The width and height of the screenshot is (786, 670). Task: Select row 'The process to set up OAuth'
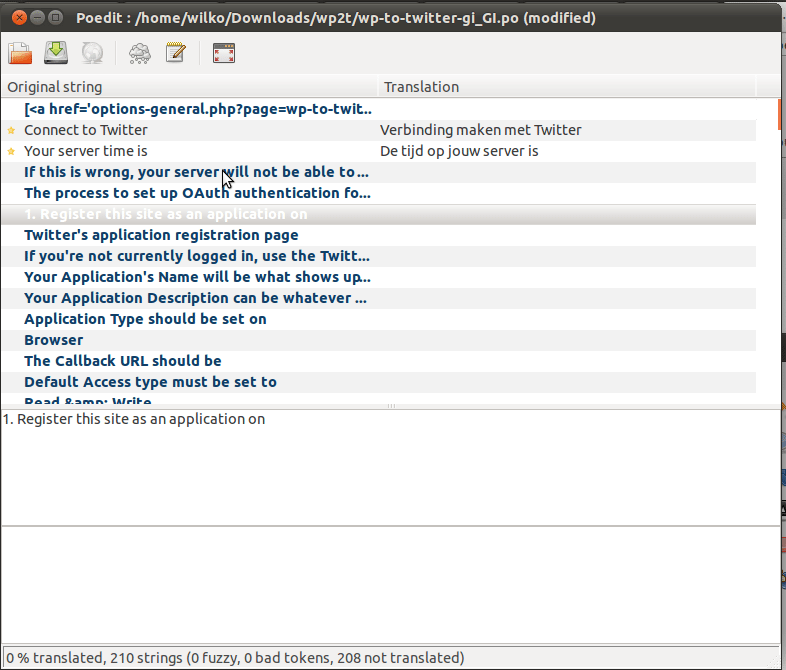point(378,193)
